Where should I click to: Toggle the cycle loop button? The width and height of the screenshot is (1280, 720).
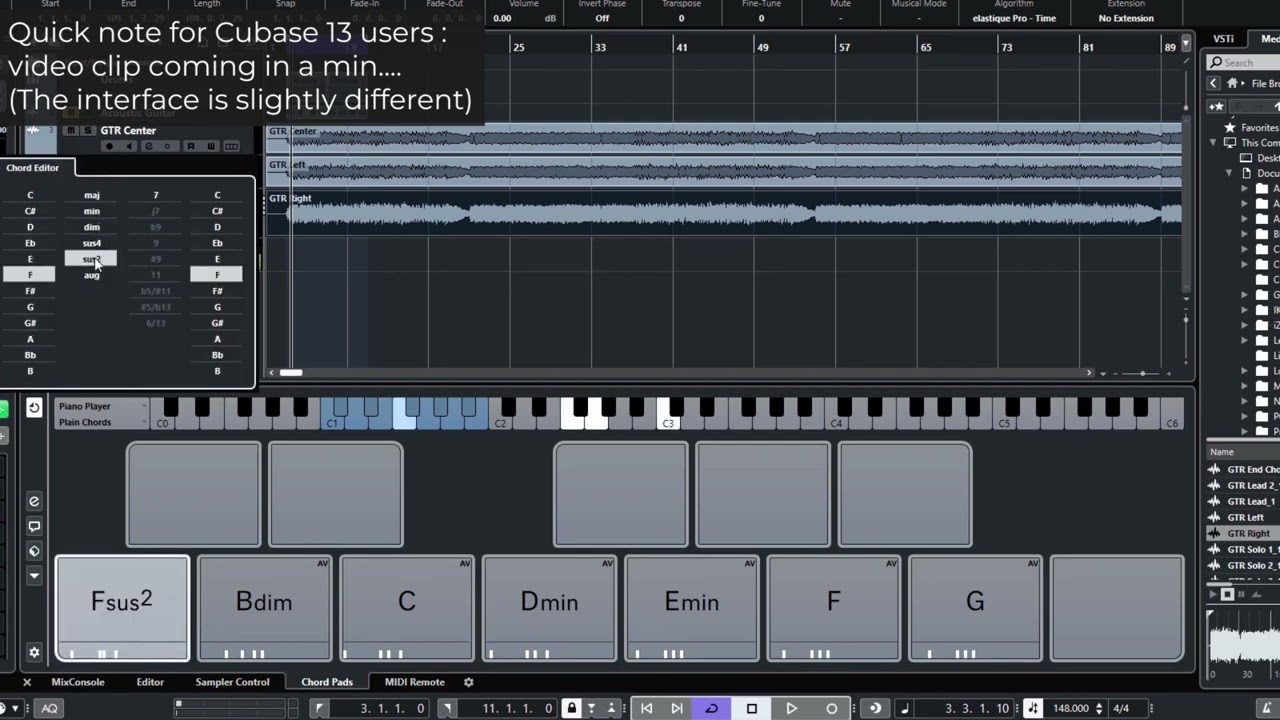pyautogui.click(x=712, y=708)
